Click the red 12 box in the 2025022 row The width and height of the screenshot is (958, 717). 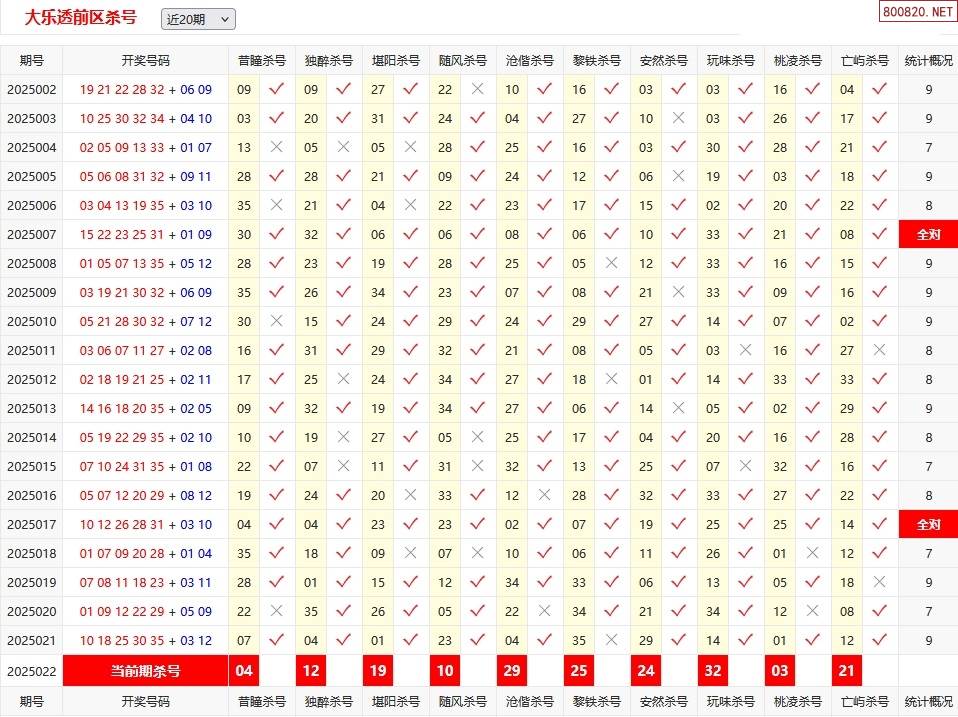[x=311, y=671]
